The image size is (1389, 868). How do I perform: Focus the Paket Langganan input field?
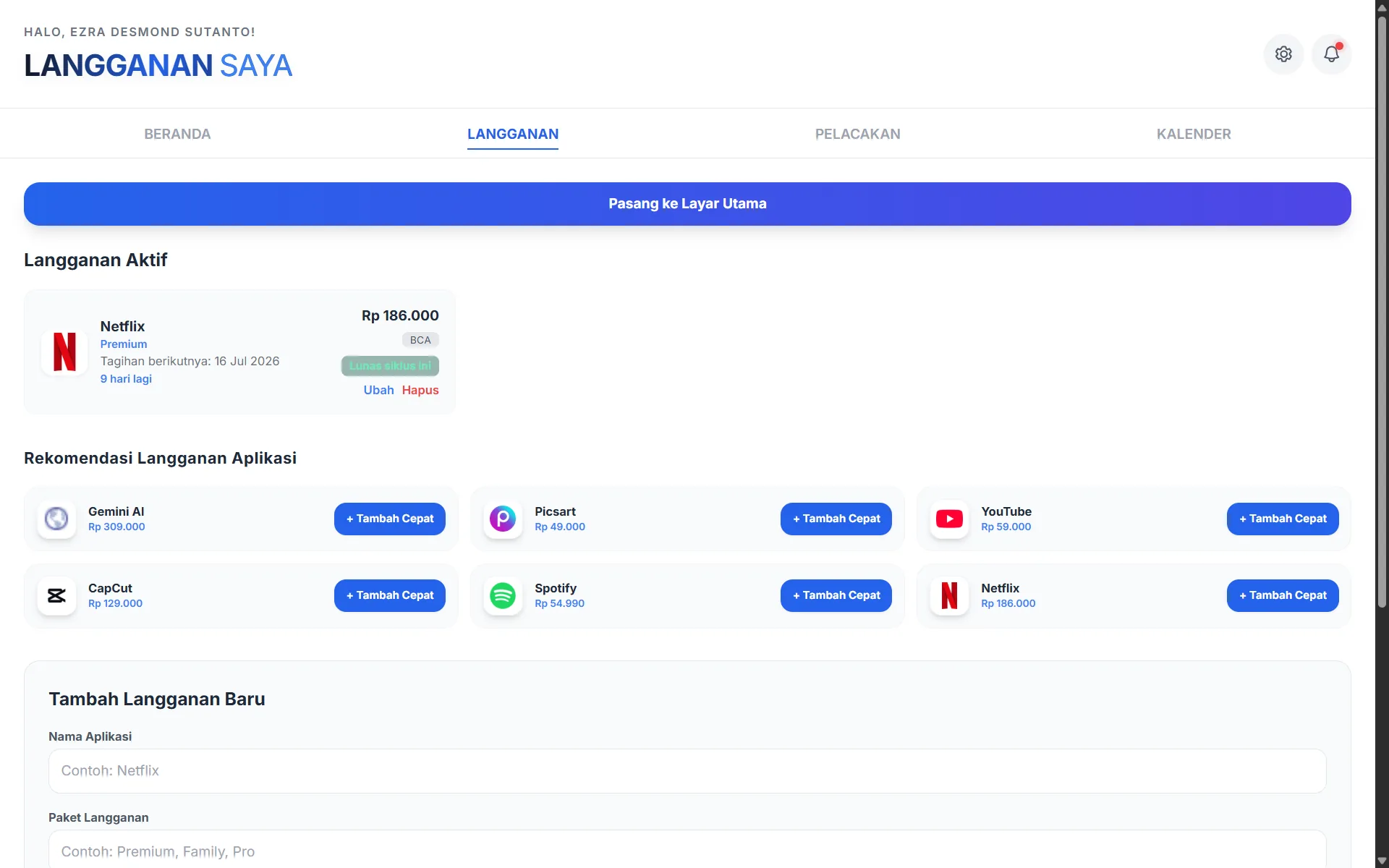(687, 849)
